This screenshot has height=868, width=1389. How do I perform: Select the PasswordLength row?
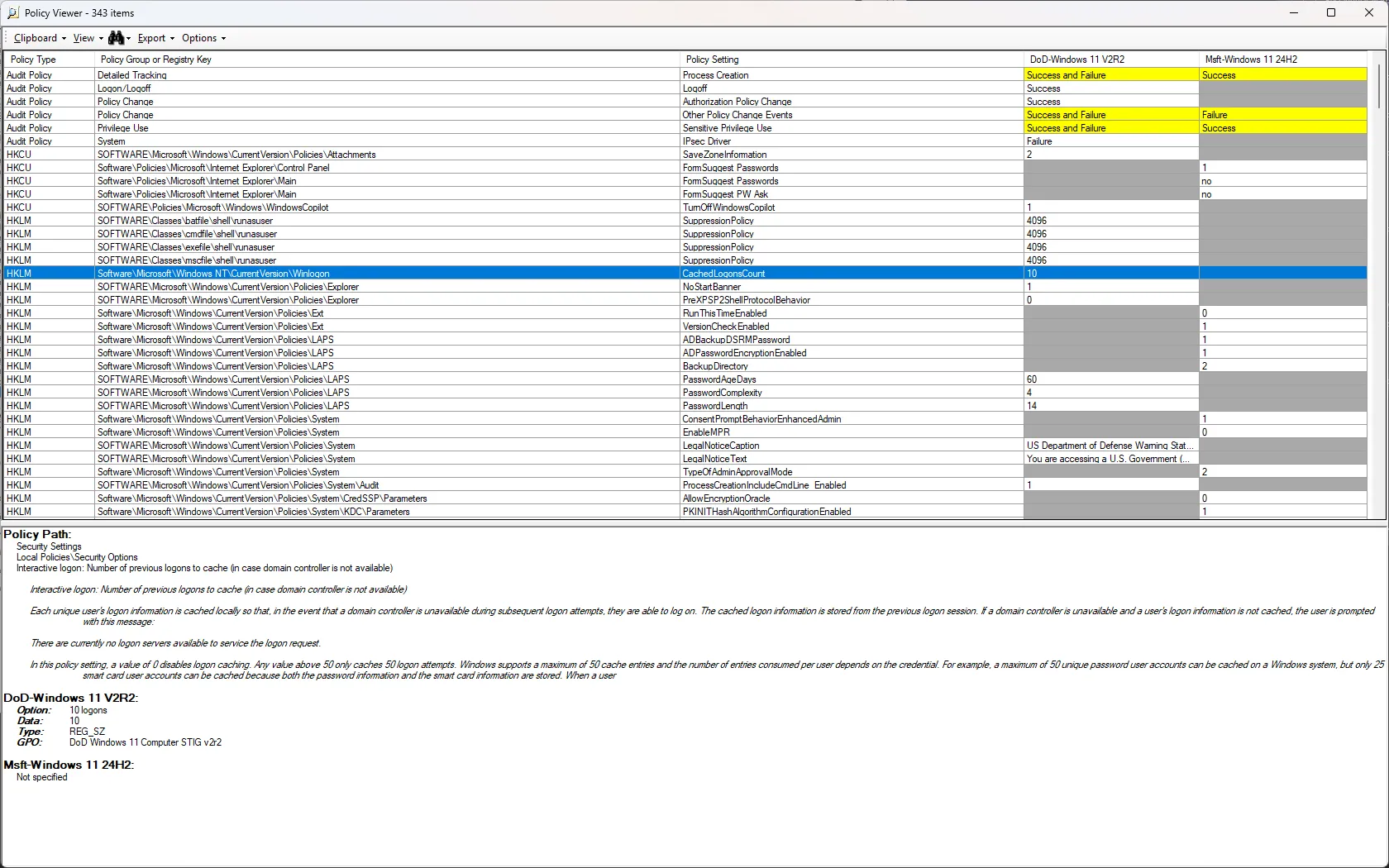coord(685,406)
